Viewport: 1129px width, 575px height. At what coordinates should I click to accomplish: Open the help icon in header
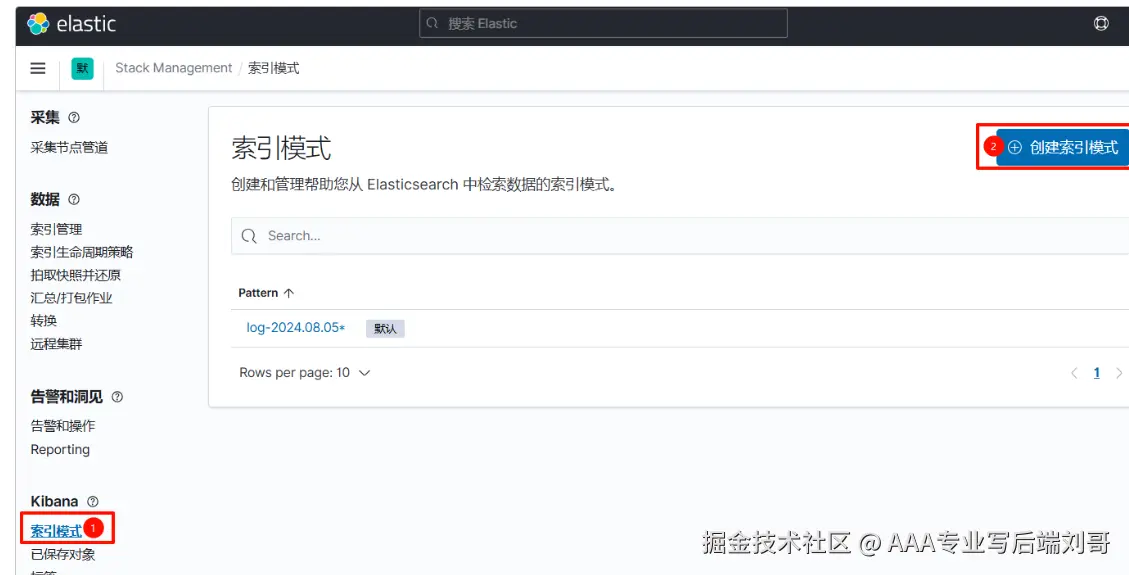pyautogui.click(x=1101, y=24)
